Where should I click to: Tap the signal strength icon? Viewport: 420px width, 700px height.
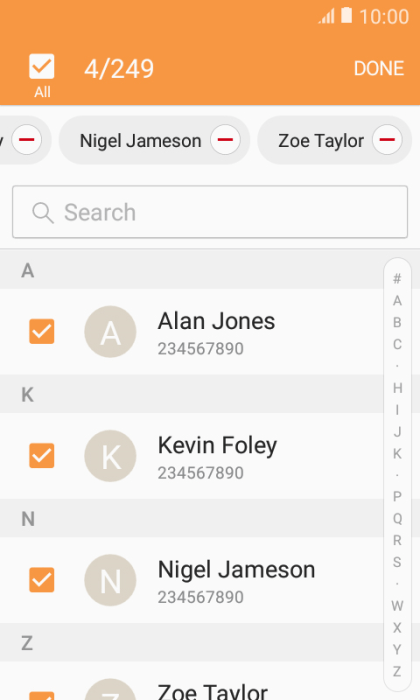coord(326,17)
